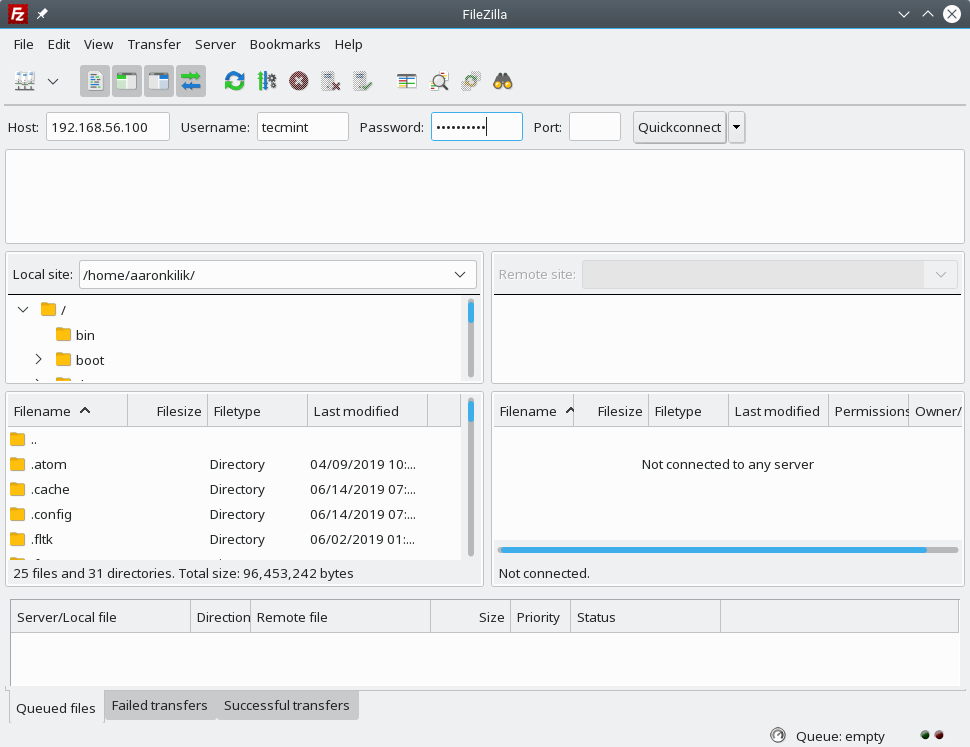Click the Quickconnect button
Viewport: 970px width, 747px height.
click(679, 127)
